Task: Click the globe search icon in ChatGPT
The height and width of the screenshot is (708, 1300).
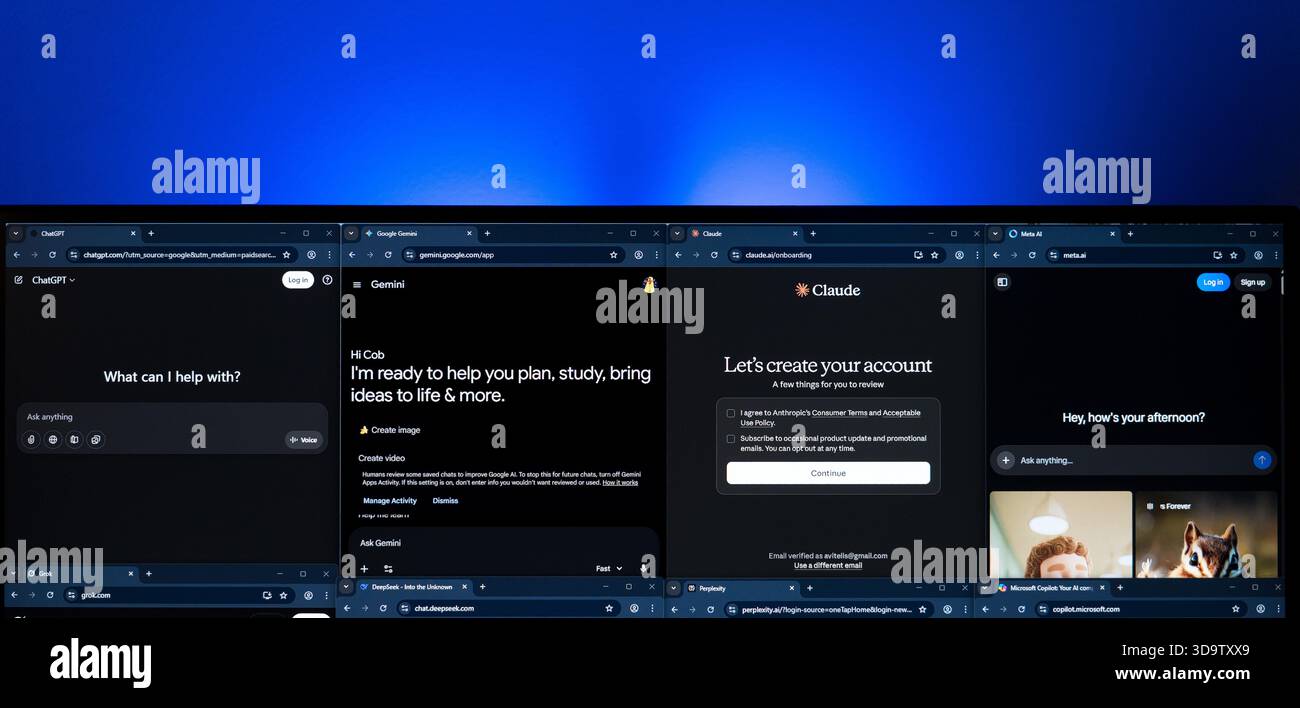Action: tap(53, 439)
